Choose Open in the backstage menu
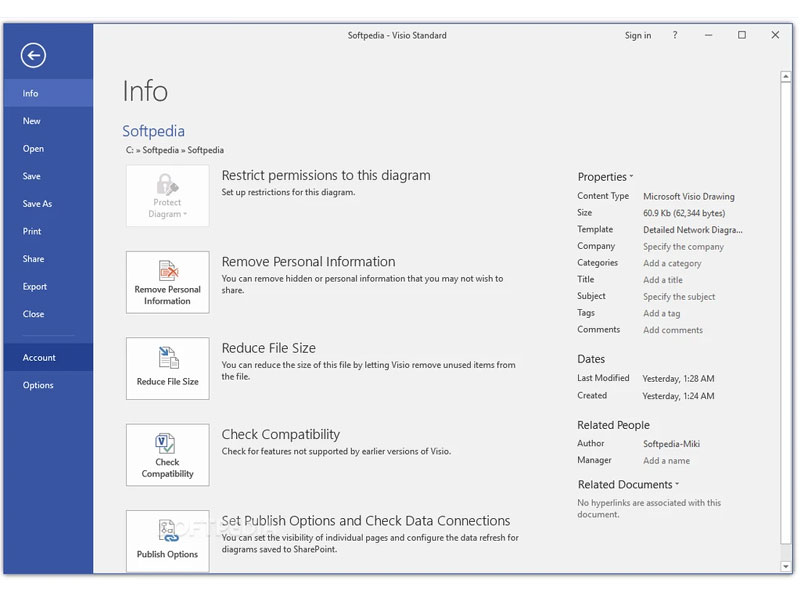This screenshot has width=800, height=600. [48, 148]
